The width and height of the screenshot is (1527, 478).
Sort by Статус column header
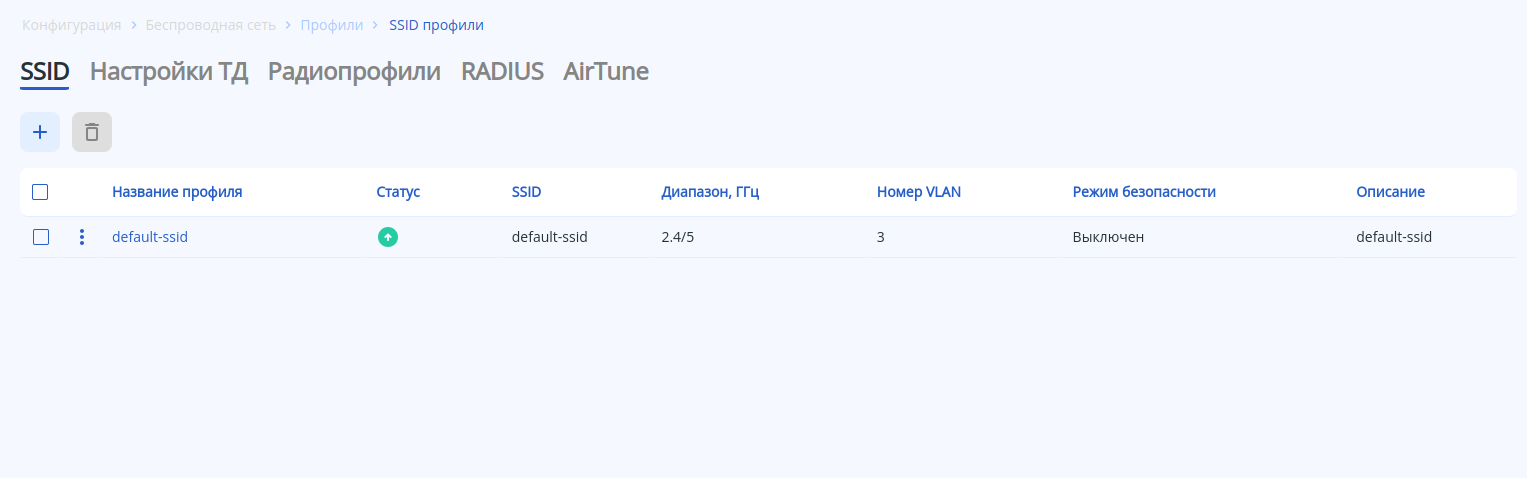click(x=398, y=192)
